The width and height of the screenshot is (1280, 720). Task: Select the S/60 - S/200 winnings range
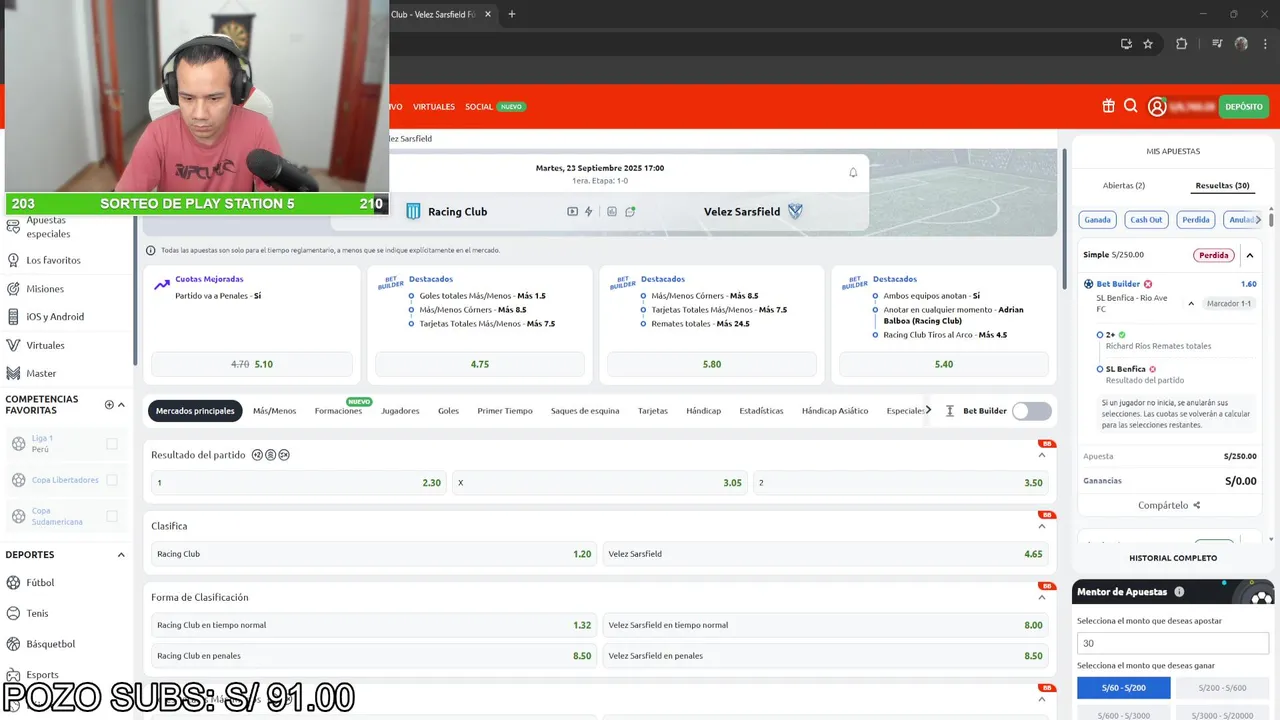pyautogui.click(x=1123, y=688)
